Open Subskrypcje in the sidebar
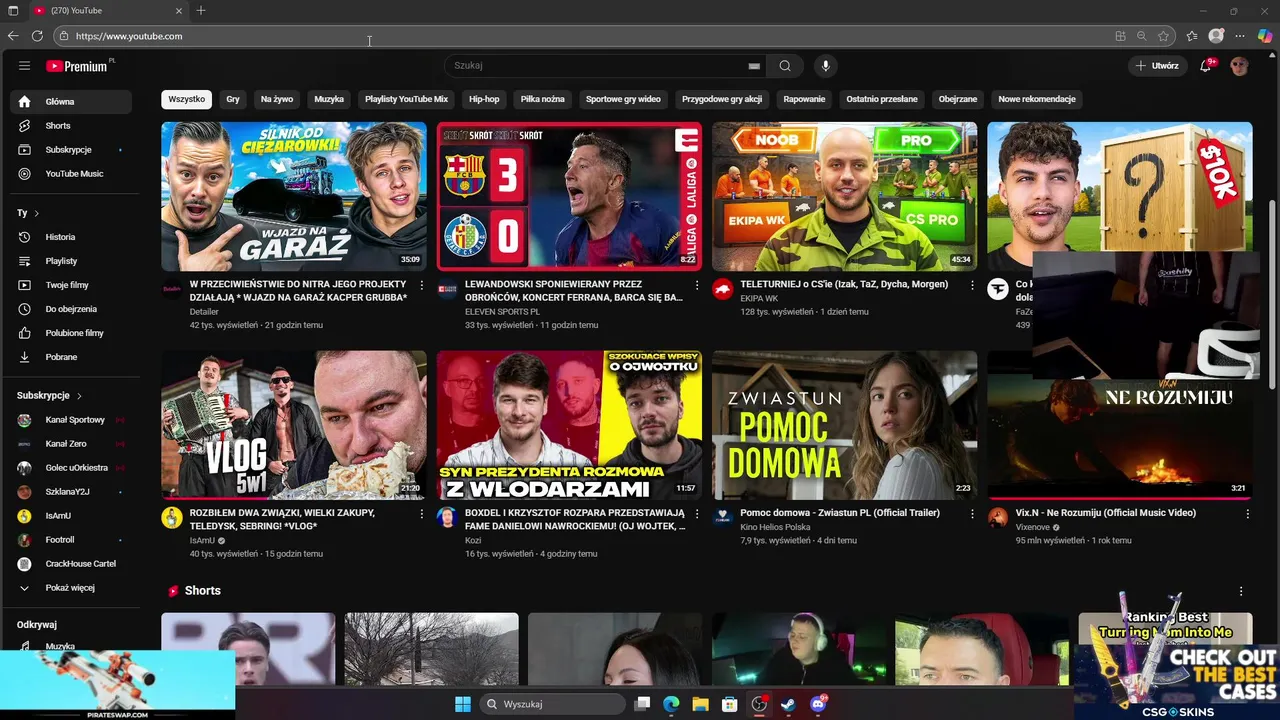The width and height of the screenshot is (1280, 720). click(x=71, y=150)
